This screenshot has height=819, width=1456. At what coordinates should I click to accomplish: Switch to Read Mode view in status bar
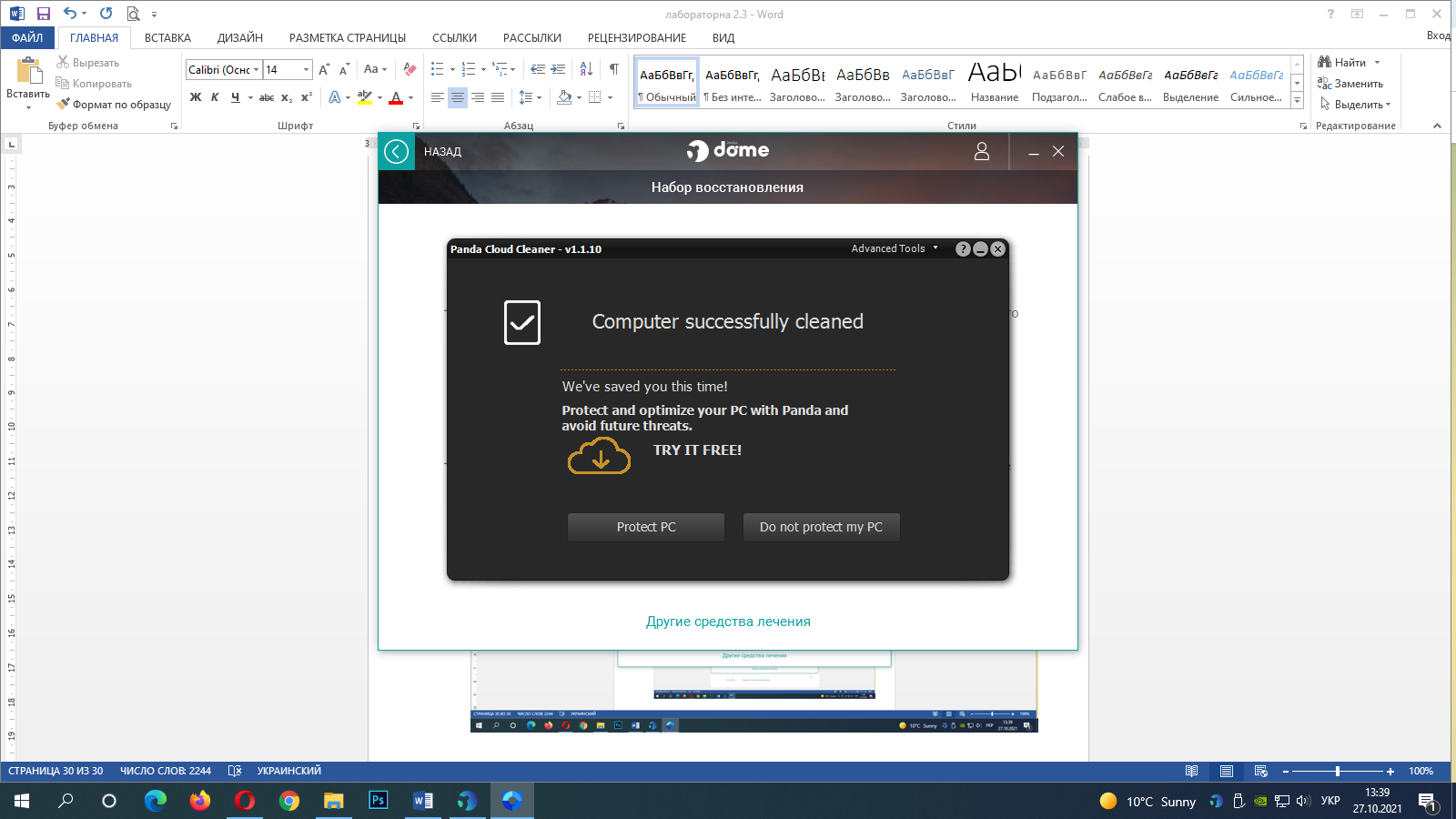(x=1191, y=771)
